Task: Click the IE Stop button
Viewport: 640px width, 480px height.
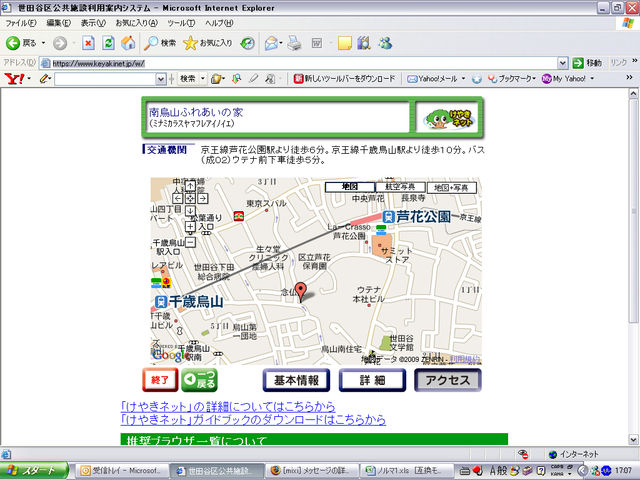Action: pyautogui.click(x=88, y=43)
